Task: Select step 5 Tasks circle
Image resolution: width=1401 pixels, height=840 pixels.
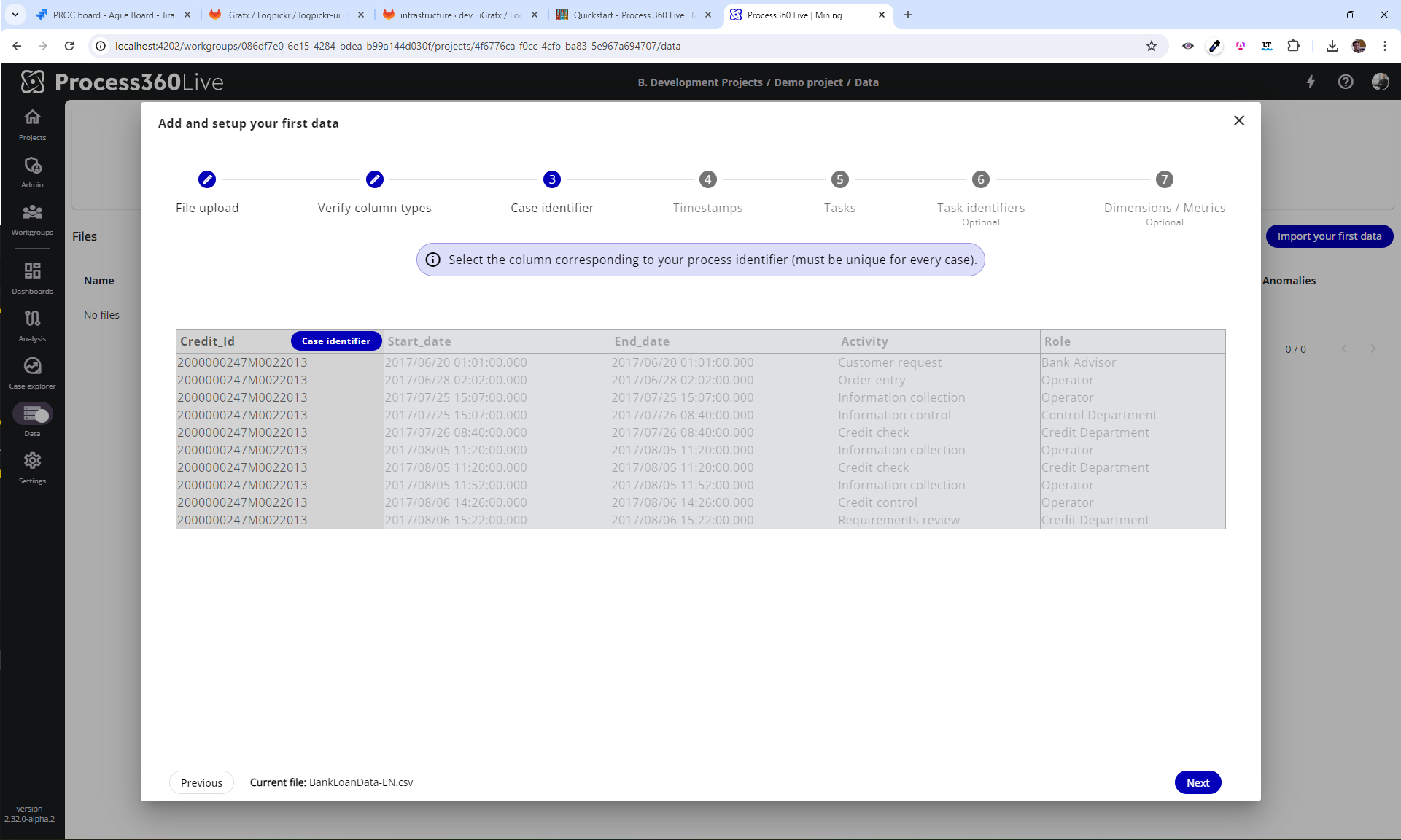Action: 840,179
